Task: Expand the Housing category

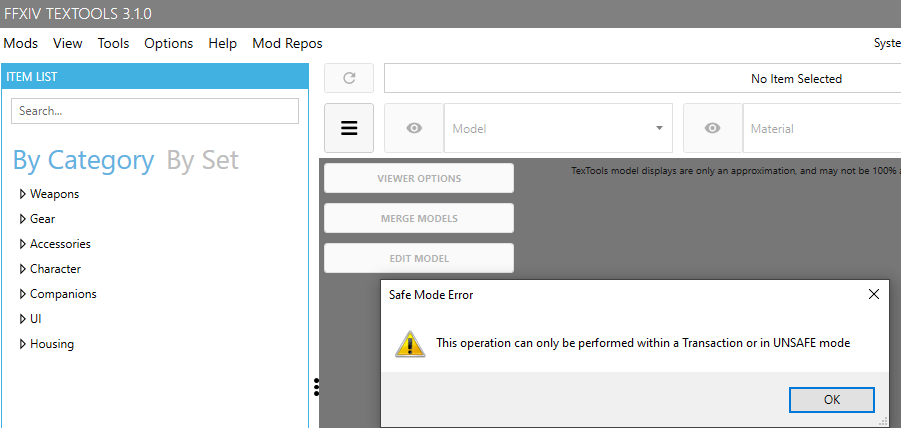Action: coord(23,344)
